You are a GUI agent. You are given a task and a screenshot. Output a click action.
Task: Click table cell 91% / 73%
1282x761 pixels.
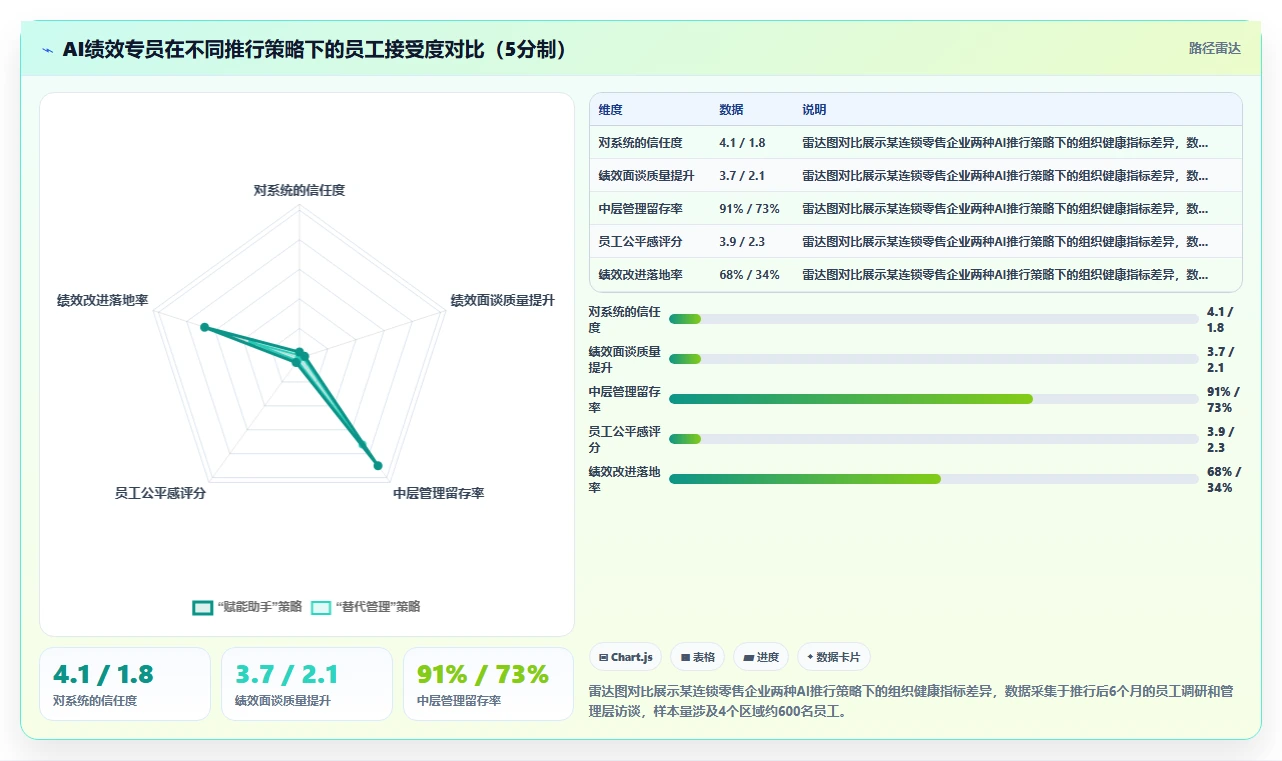point(749,209)
